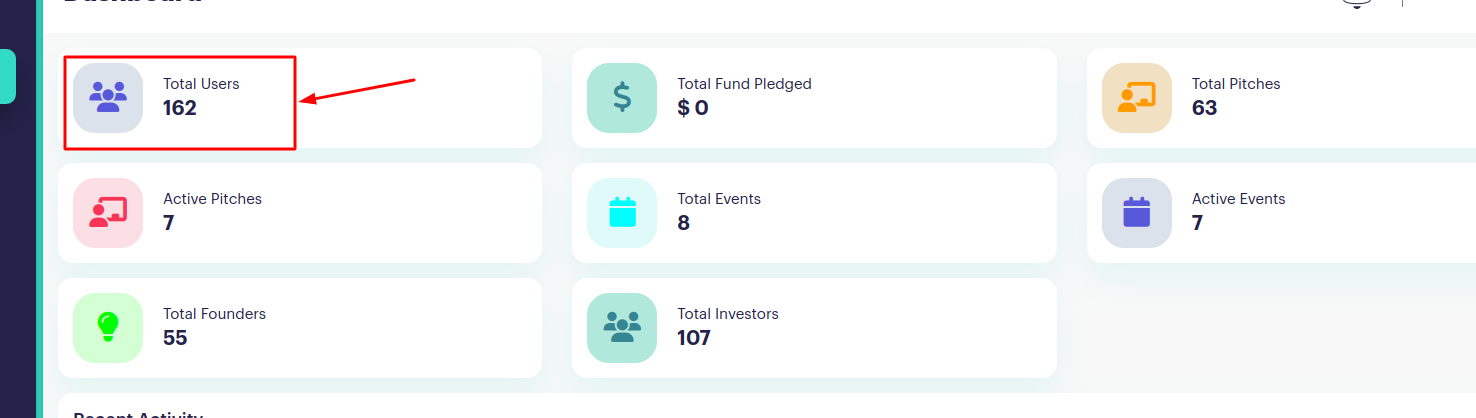1476x418 pixels.
Task: Click the cyan Total Events calendar icon
Action: click(622, 212)
